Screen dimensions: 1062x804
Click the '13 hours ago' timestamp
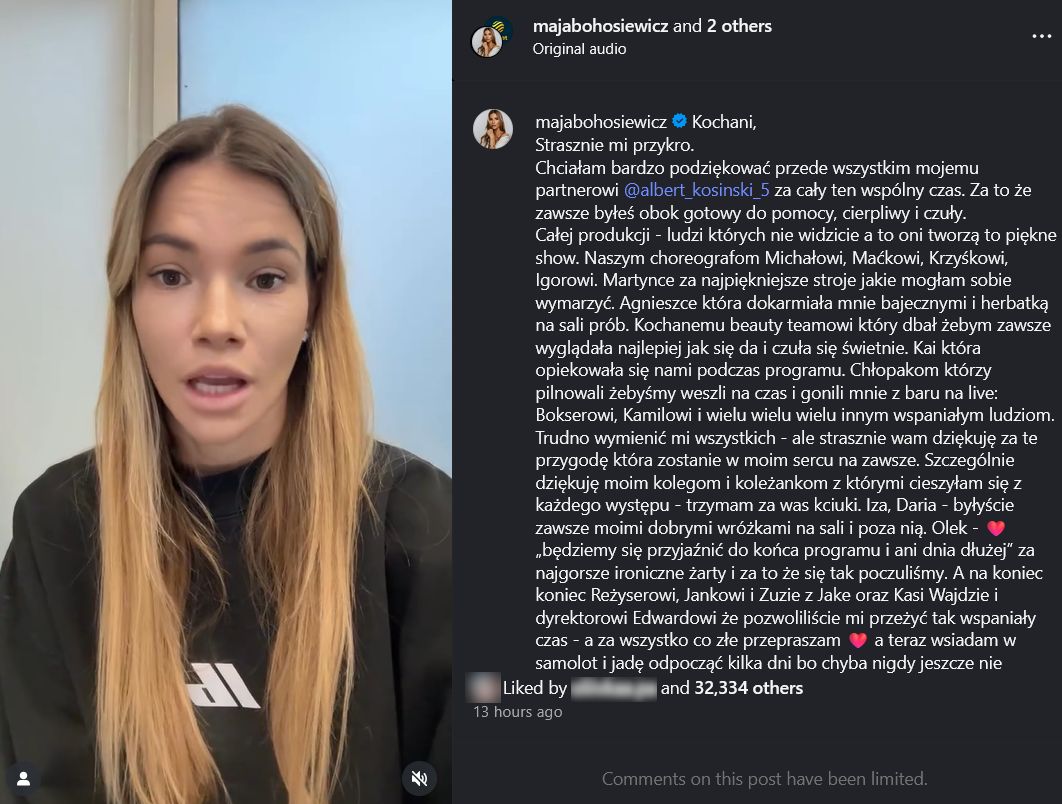point(517,712)
